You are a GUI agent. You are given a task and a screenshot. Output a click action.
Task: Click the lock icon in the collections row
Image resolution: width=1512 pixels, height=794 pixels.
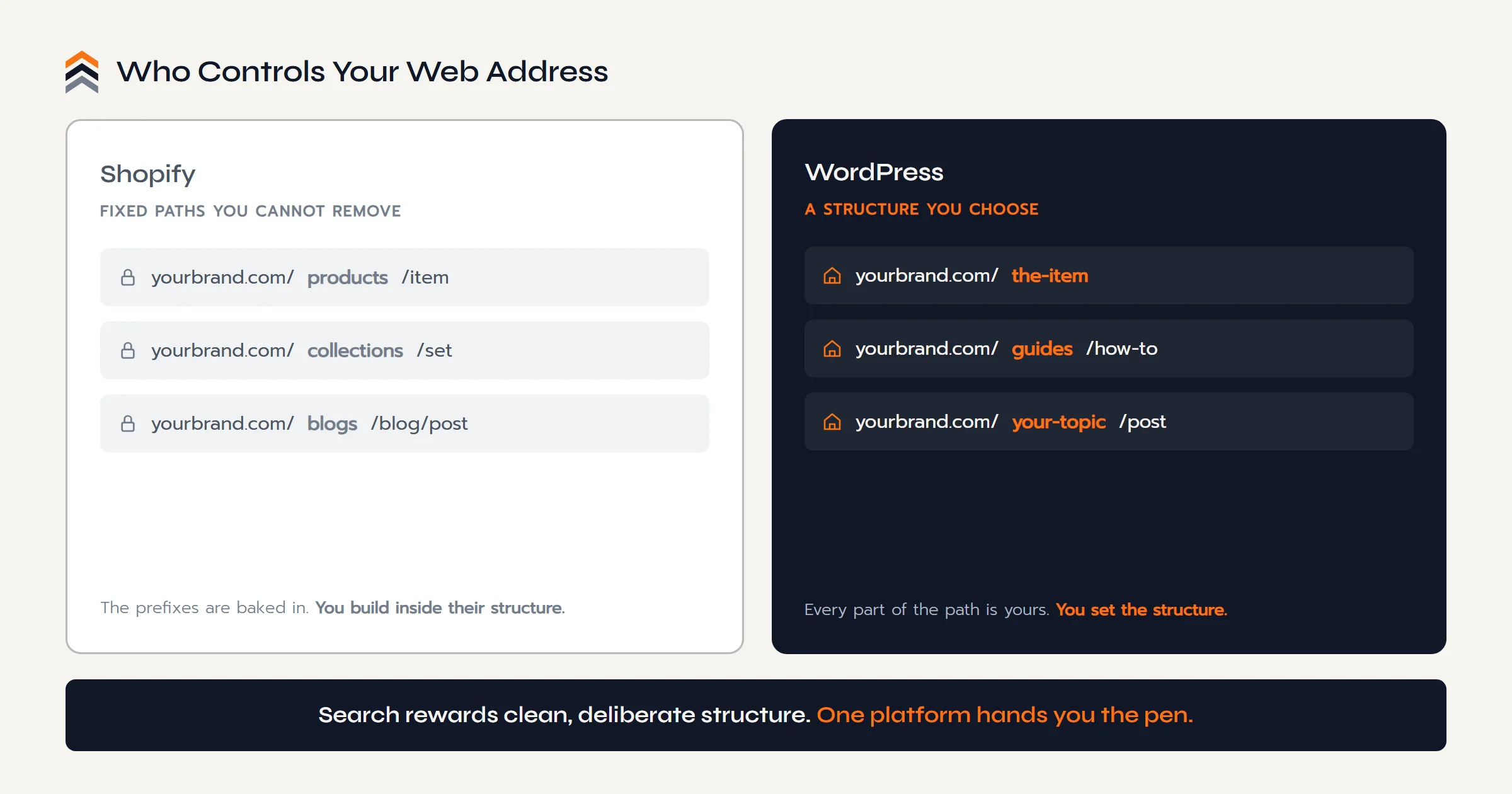tap(128, 350)
